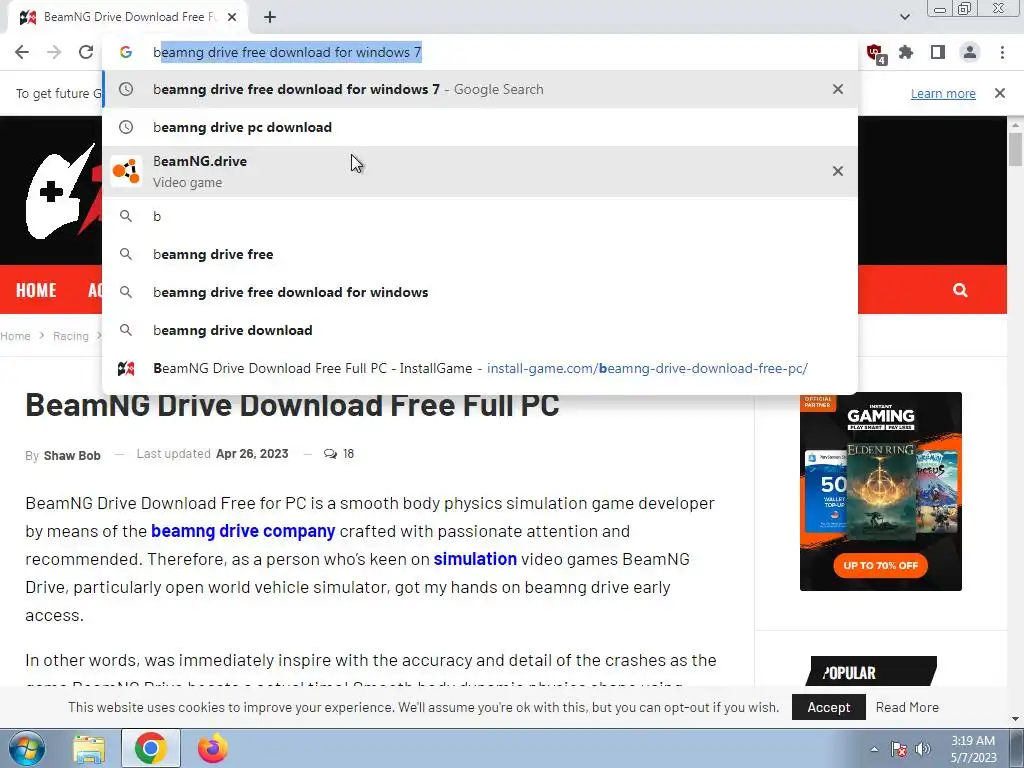This screenshot has width=1024, height=768.
Task: Open the install-game.com BeamNG page suggestion
Action: 480,368
